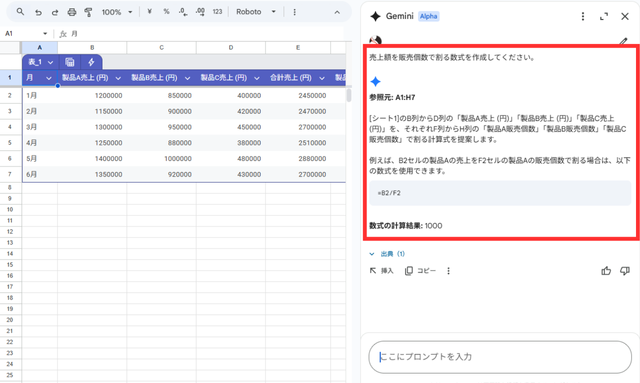The width and height of the screenshot is (640, 383).
Task: Rate response with thumbs up
Action: [606, 271]
